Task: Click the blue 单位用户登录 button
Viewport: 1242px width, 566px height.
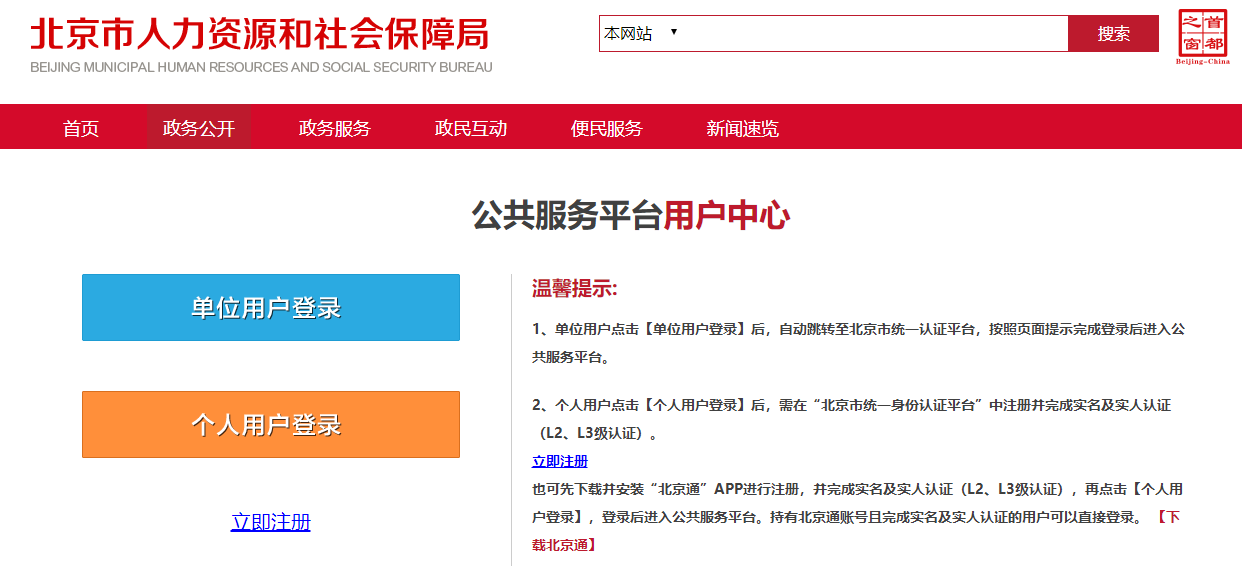Action: (271, 308)
